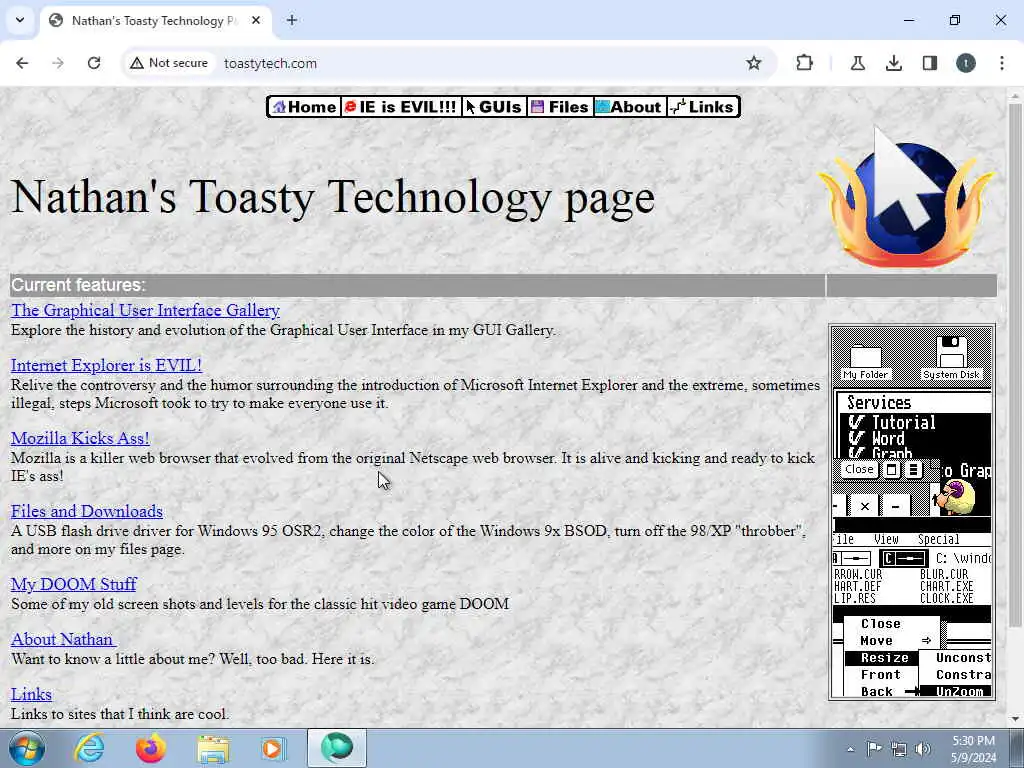Open Chrome Labs flask icon
Screen dimensions: 1024x768
pos(857,63)
